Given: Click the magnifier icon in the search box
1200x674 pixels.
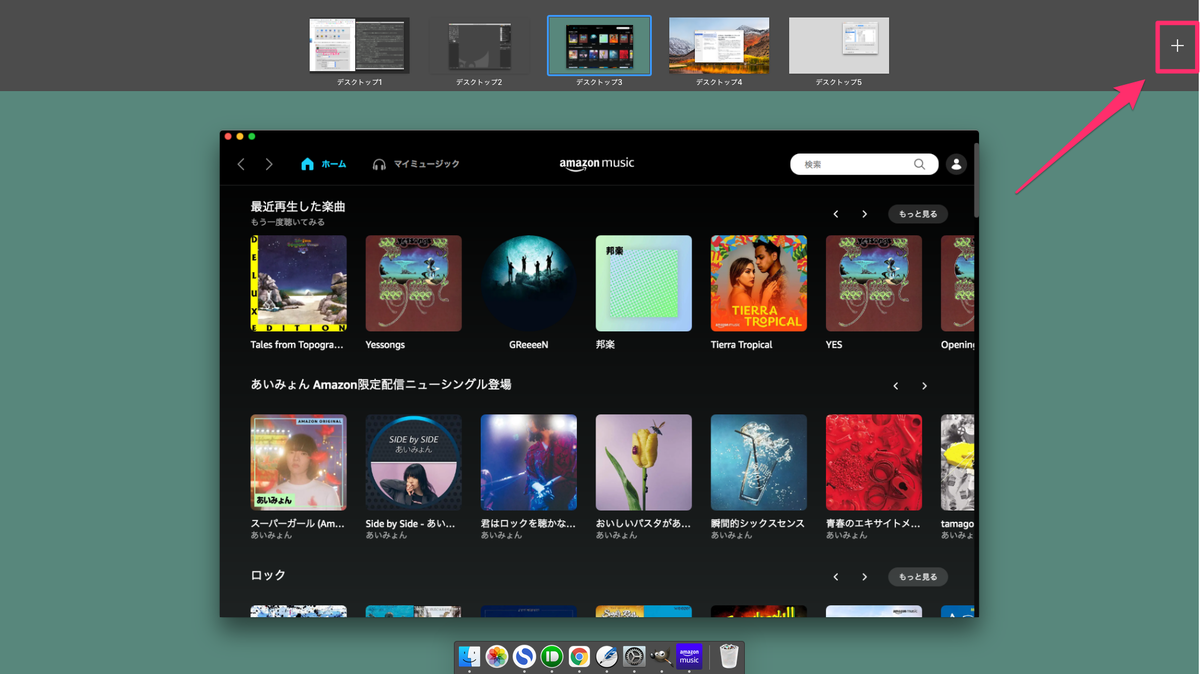Looking at the screenshot, I should pos(919,164).
